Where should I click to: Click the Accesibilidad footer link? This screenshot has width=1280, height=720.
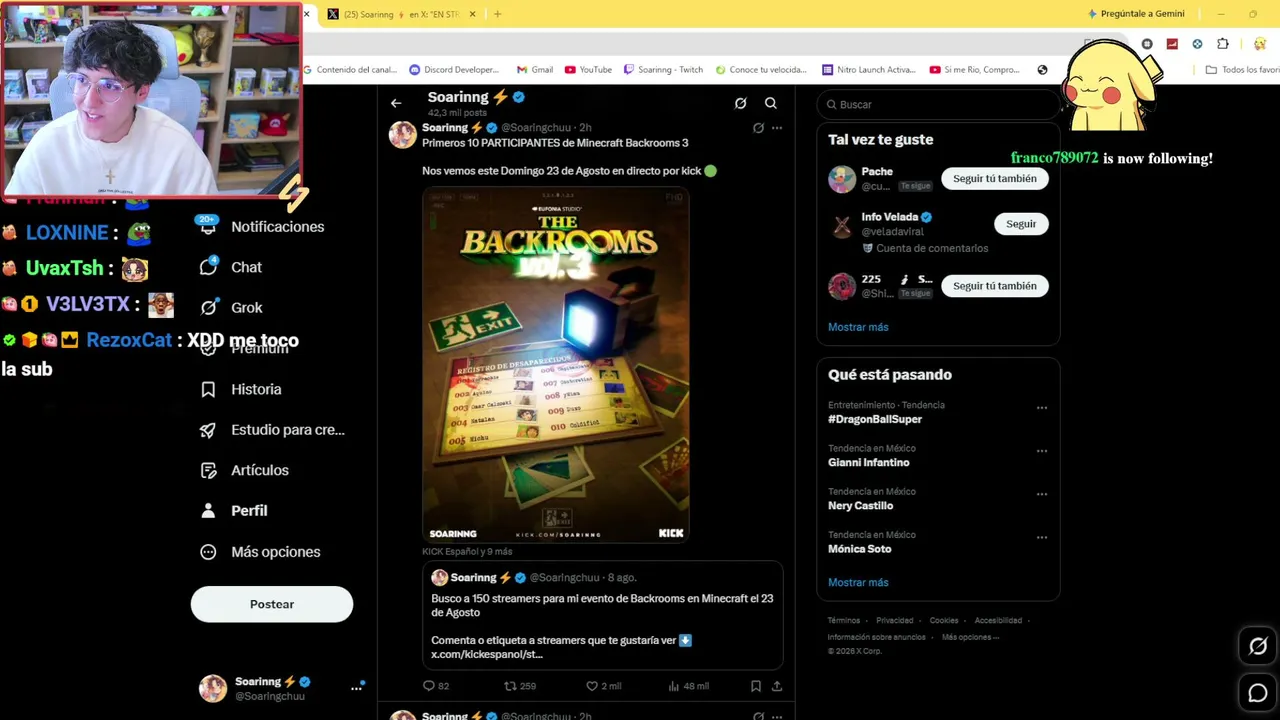(x=998, y=621)
